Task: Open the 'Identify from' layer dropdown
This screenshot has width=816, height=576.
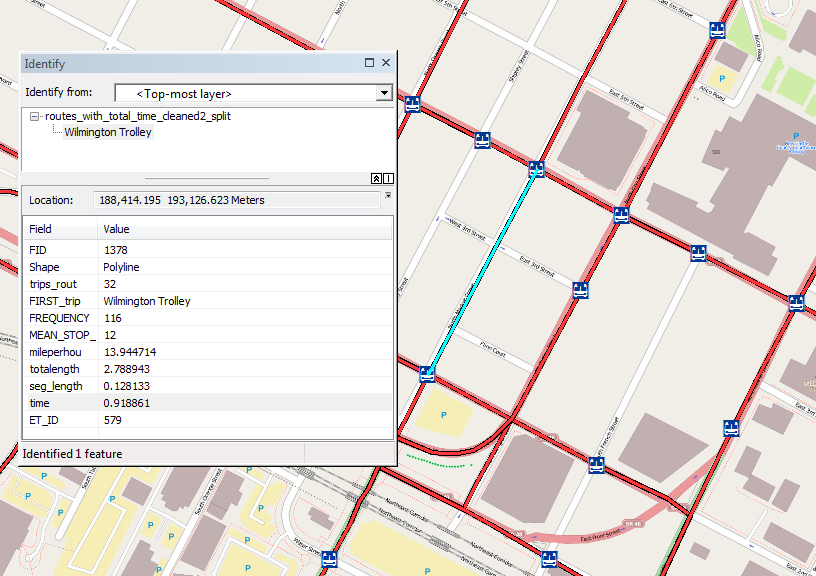Action: tap(383, 93)
